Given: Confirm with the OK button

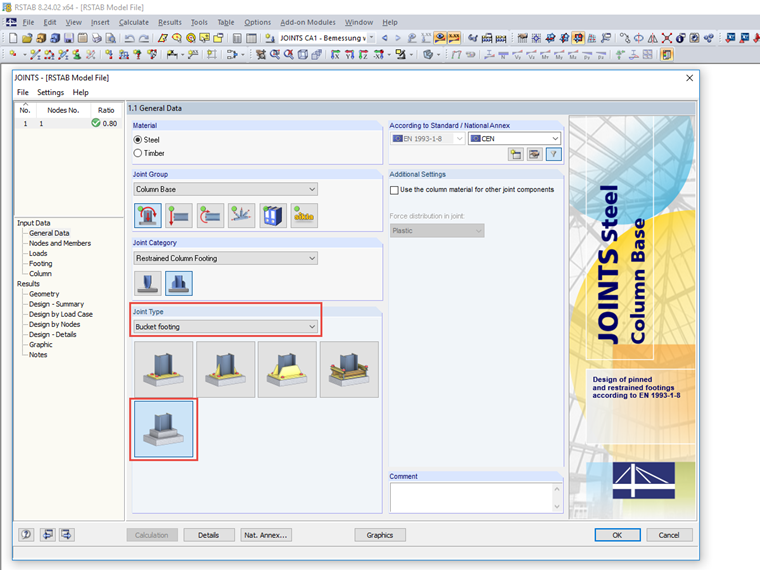Looking at the screenshot, I should [618, 535].
